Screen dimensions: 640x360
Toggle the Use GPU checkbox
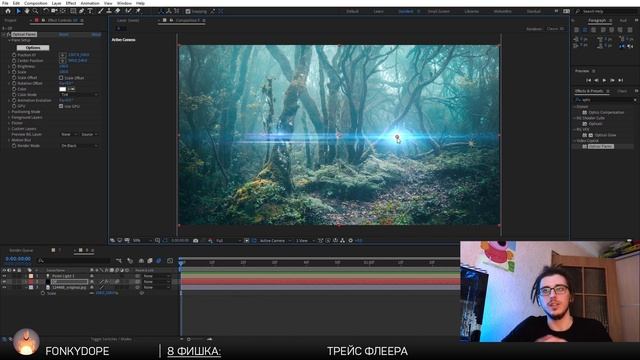[61, 106]
